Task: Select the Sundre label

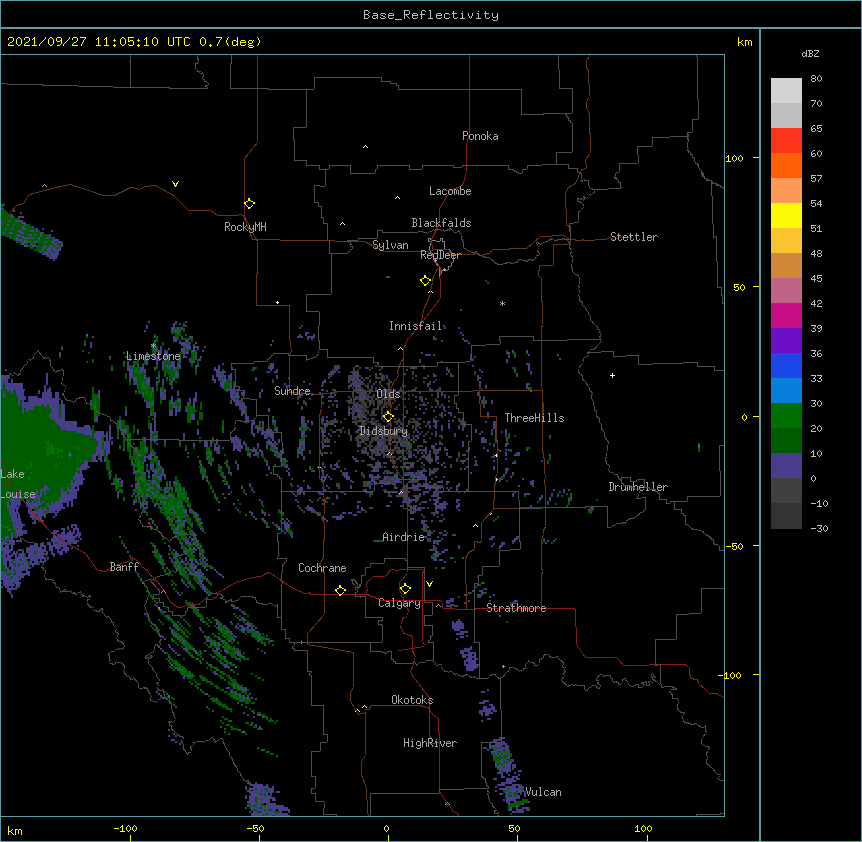Action: [x=292, y=391]
